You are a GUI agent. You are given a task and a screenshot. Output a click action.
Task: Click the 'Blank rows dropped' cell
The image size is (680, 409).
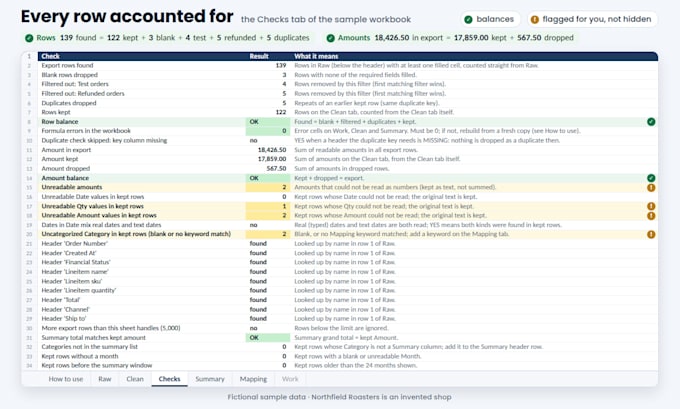(142, 75)
